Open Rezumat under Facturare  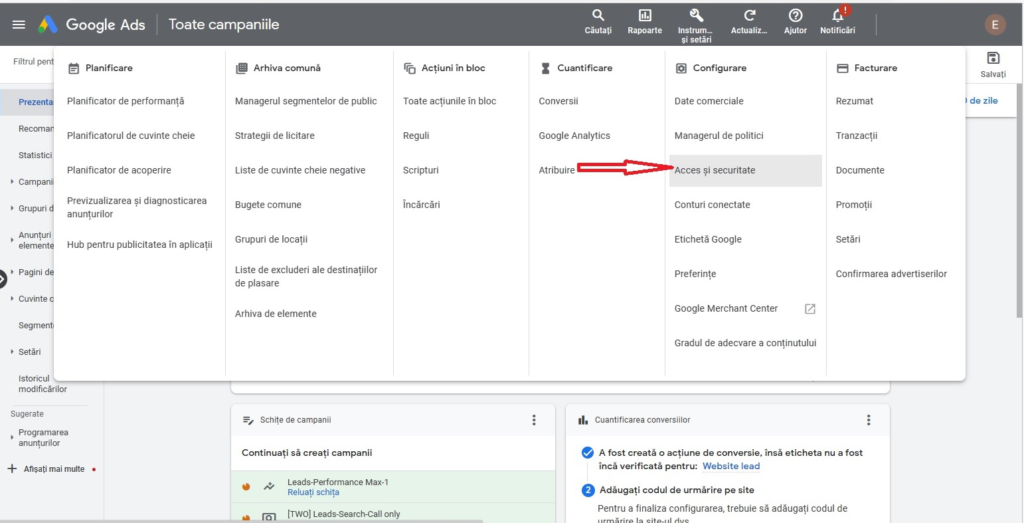[854, 101]
